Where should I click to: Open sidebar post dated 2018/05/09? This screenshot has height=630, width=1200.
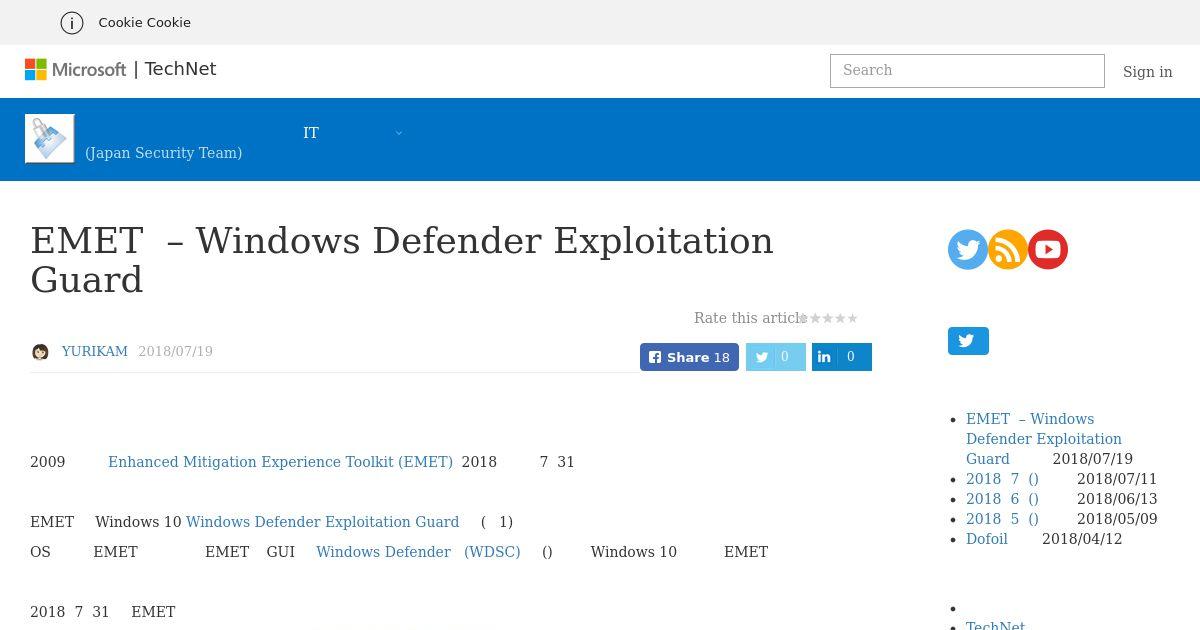click(x=1002, y=519)
